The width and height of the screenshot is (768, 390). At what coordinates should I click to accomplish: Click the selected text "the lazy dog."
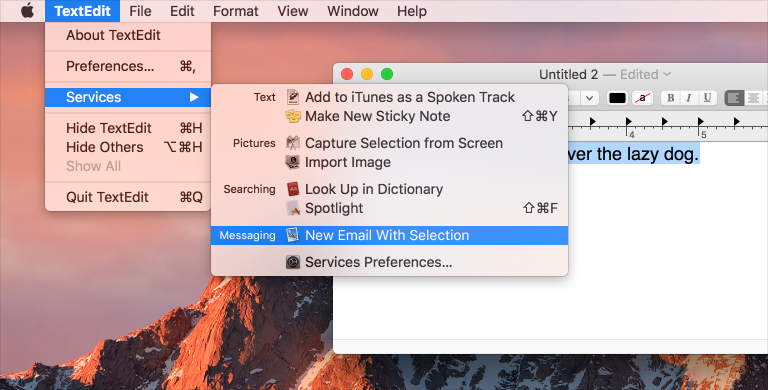[648, 154]
